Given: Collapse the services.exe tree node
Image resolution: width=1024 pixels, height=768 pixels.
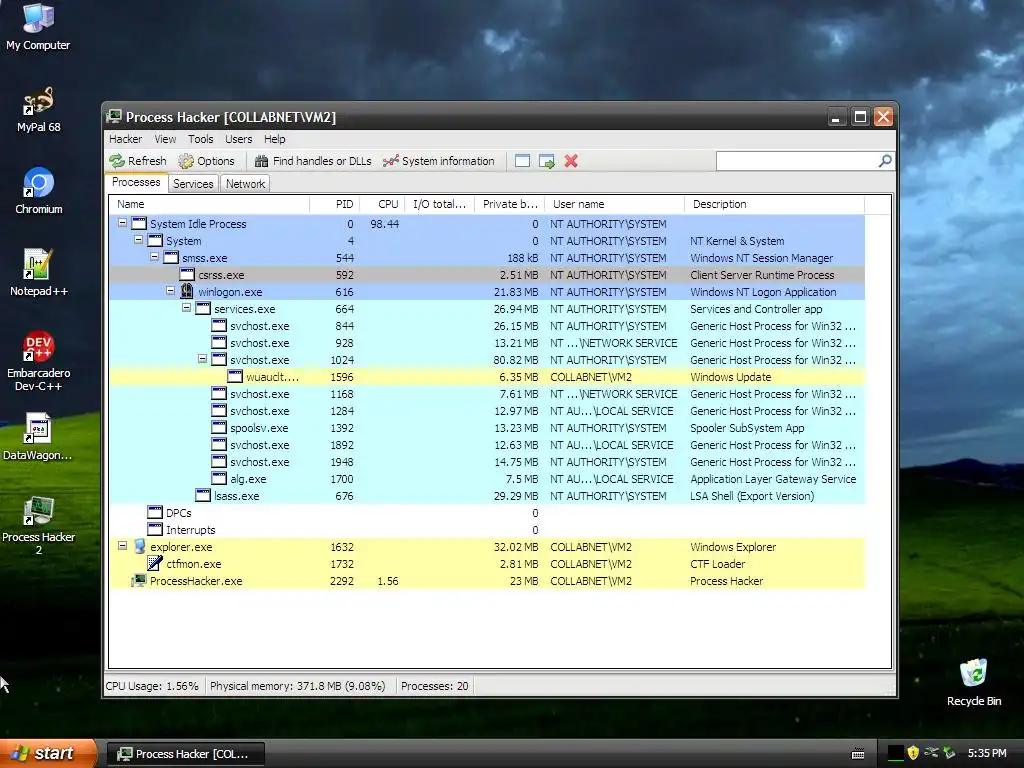Looking at the screenshot, I should click(x=186, y=308).
